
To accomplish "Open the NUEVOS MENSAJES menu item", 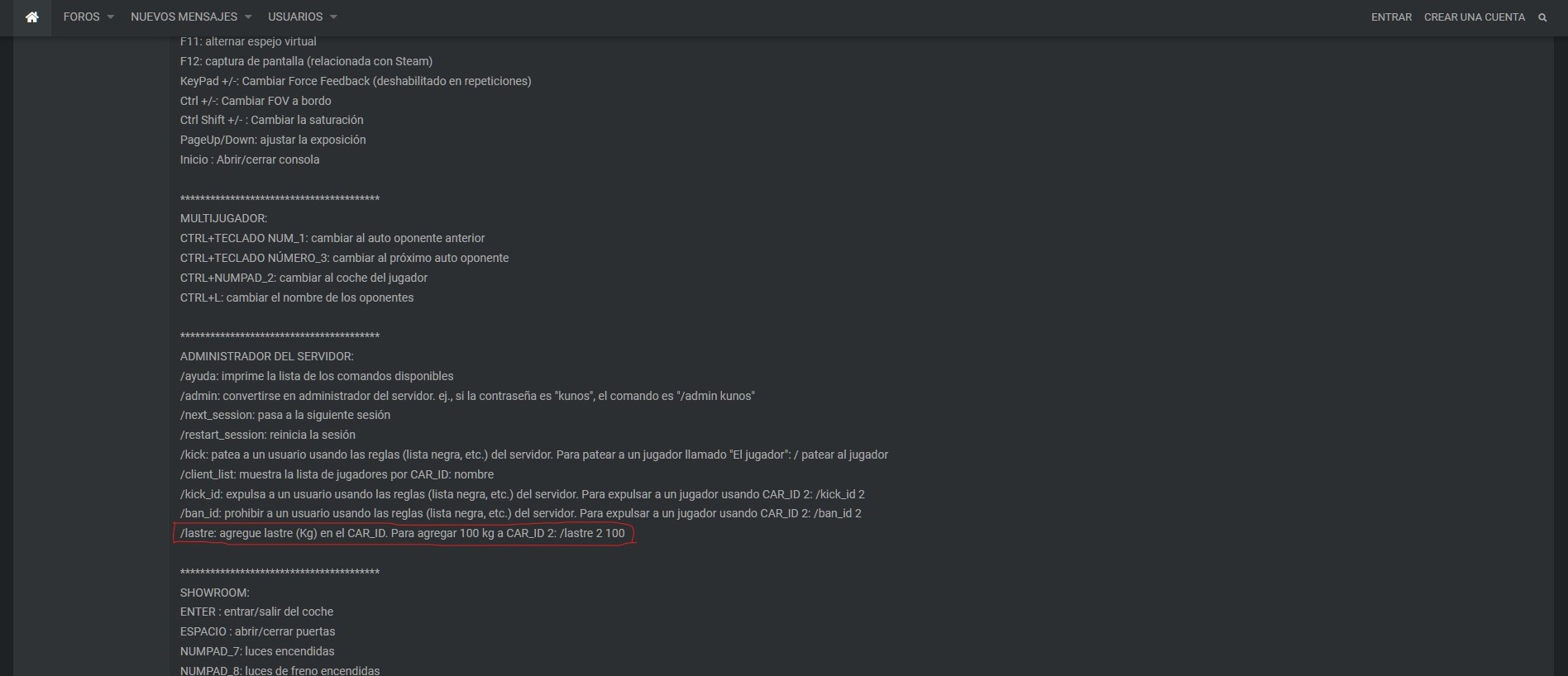I will (184, 17).
